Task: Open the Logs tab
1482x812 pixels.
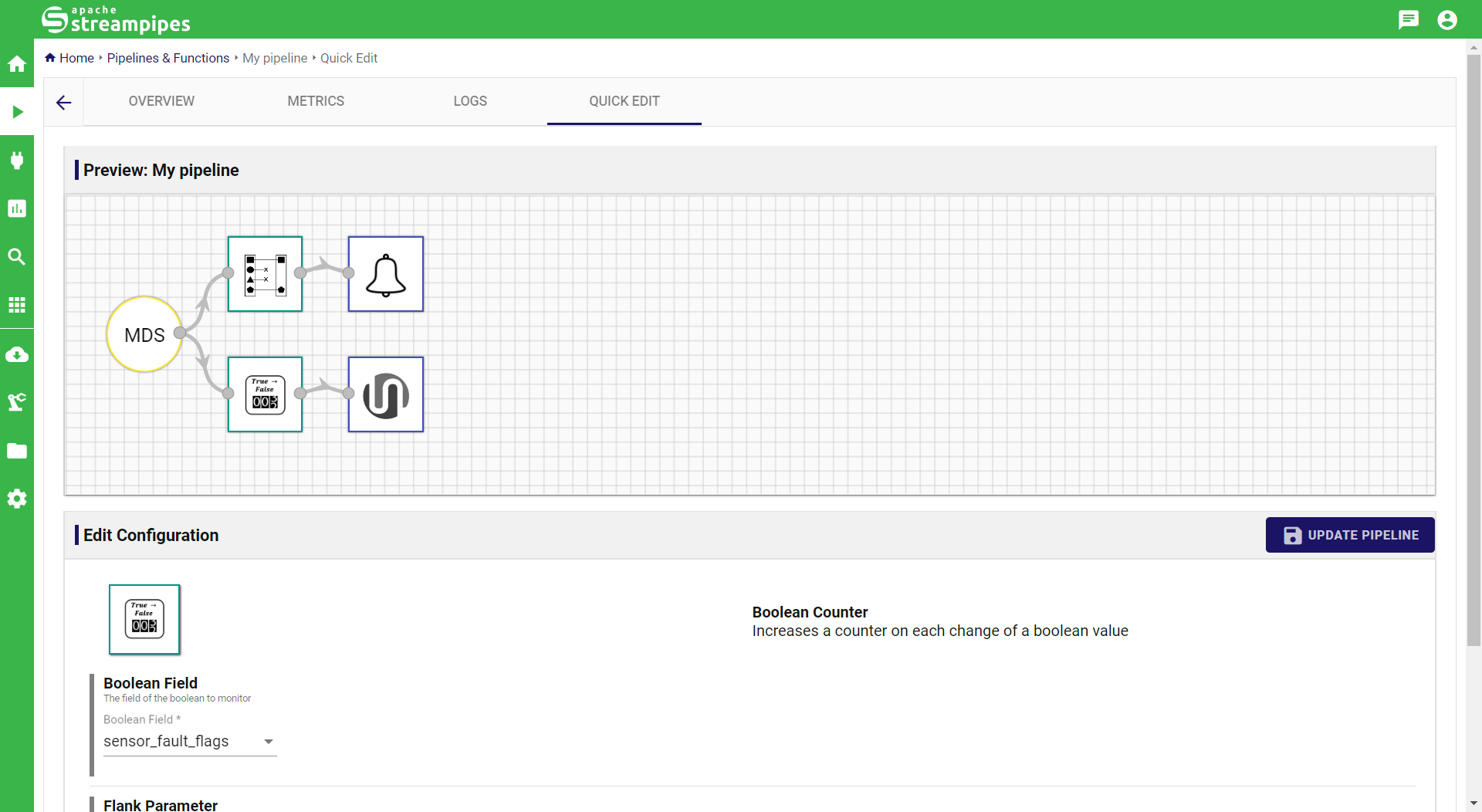Action: (x=470, y=101)
